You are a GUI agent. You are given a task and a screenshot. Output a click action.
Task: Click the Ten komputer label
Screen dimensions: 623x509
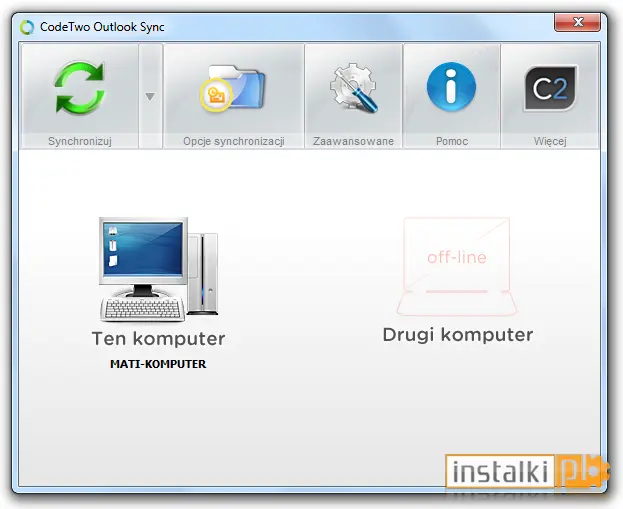[x=159, y=339]
